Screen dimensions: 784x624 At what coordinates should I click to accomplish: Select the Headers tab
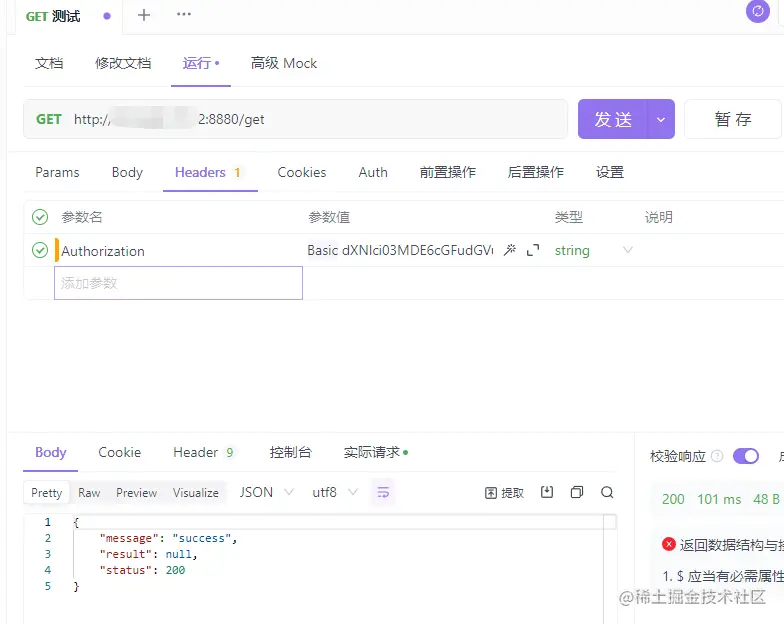208,172
